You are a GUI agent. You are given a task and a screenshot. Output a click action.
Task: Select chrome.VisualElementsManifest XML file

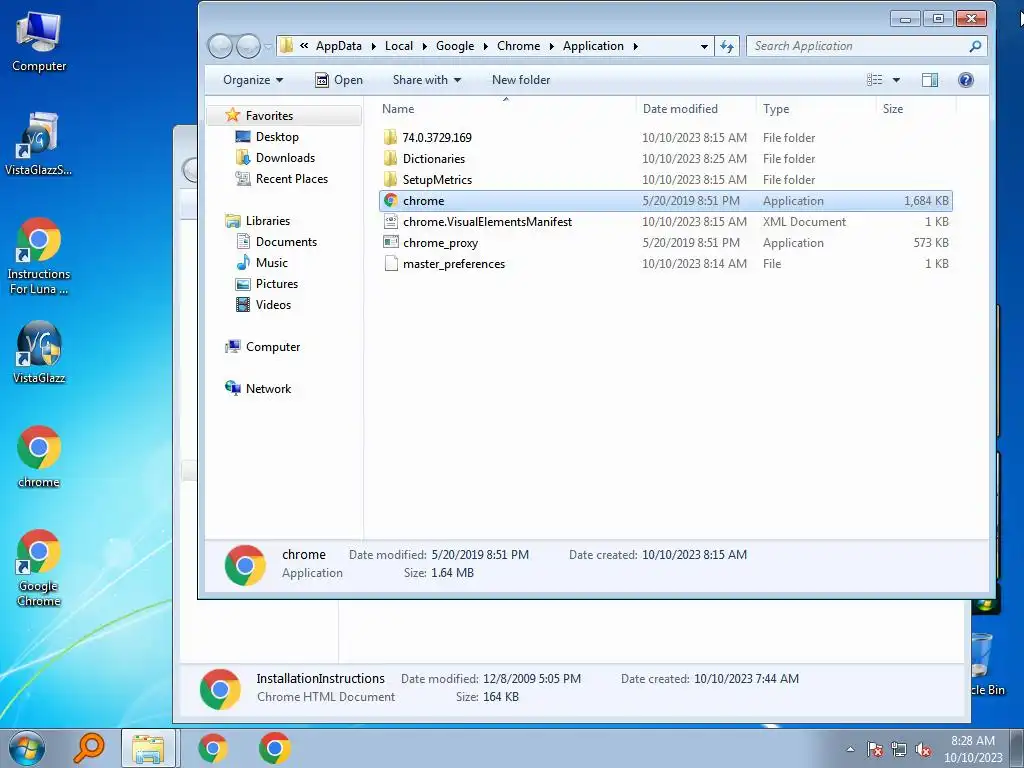[665, 221]
